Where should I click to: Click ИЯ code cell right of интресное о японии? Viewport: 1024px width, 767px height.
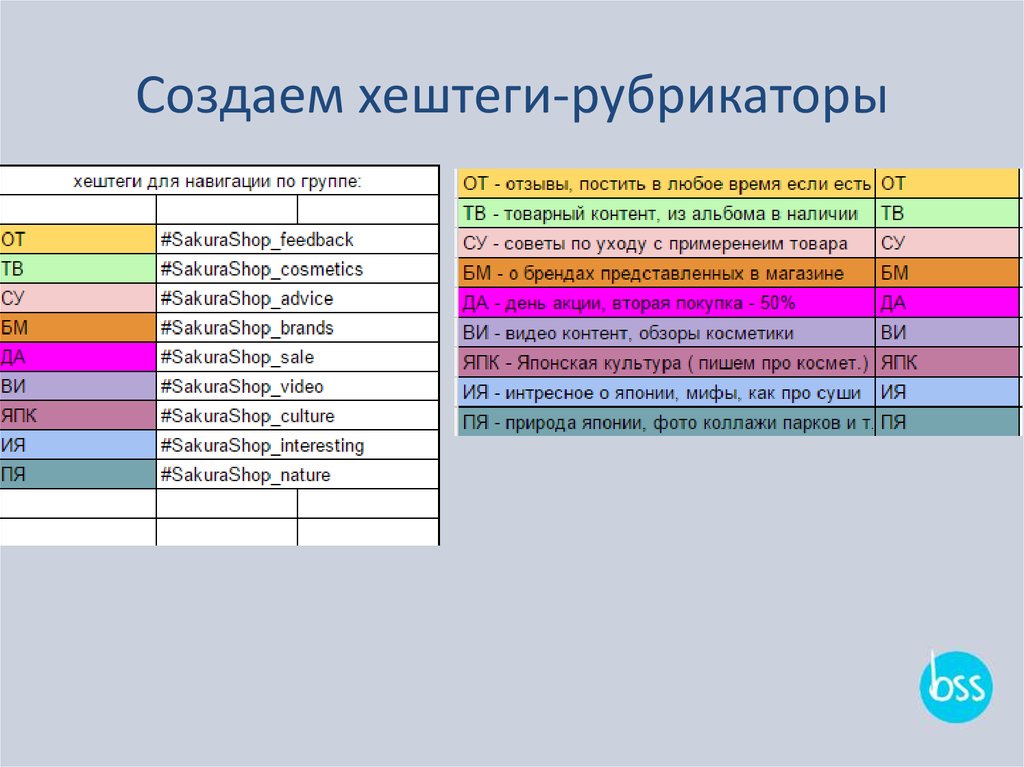pyautogui.click(x=947, y=393)
